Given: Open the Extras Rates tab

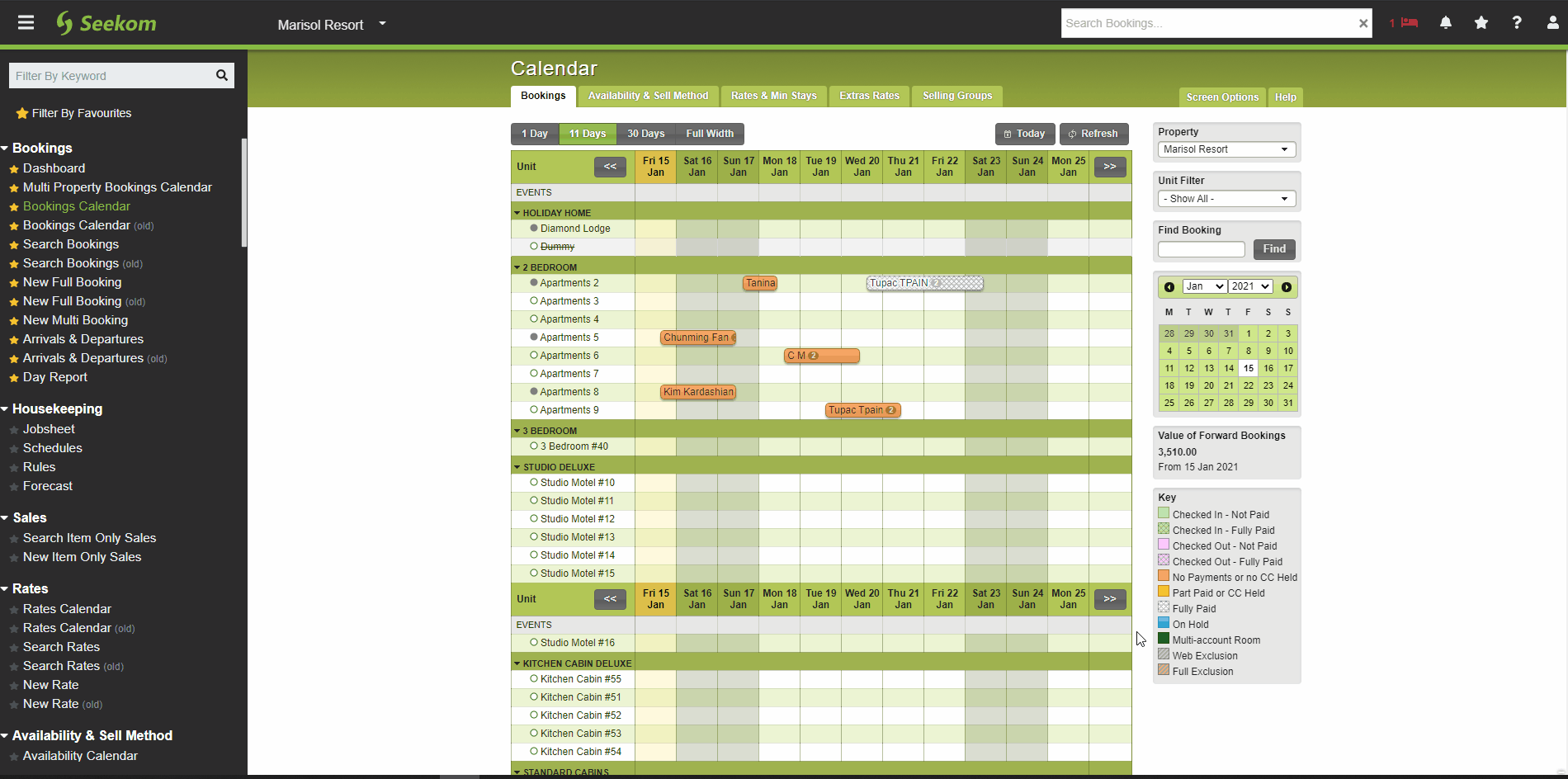Looking at the screenshot, I should 869,96.
